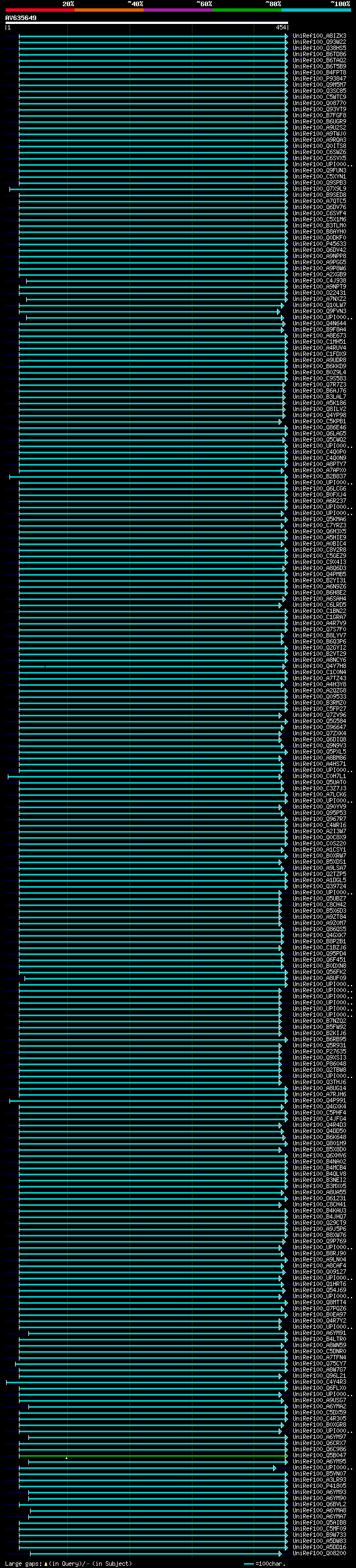Select hit UniRef100_A8IZK3

[319, 36]
